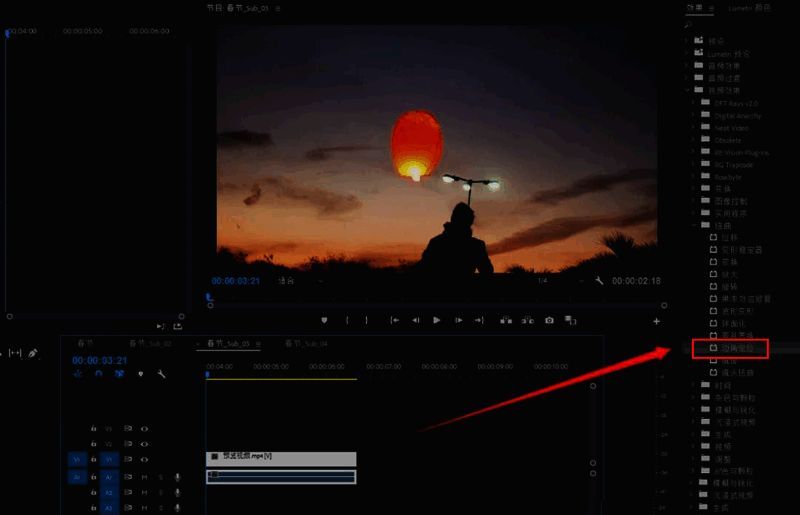This screenshot has height=515, width=800.
Task: Switch to the Lumetri tab beside Effects
Action: point(753,8)
